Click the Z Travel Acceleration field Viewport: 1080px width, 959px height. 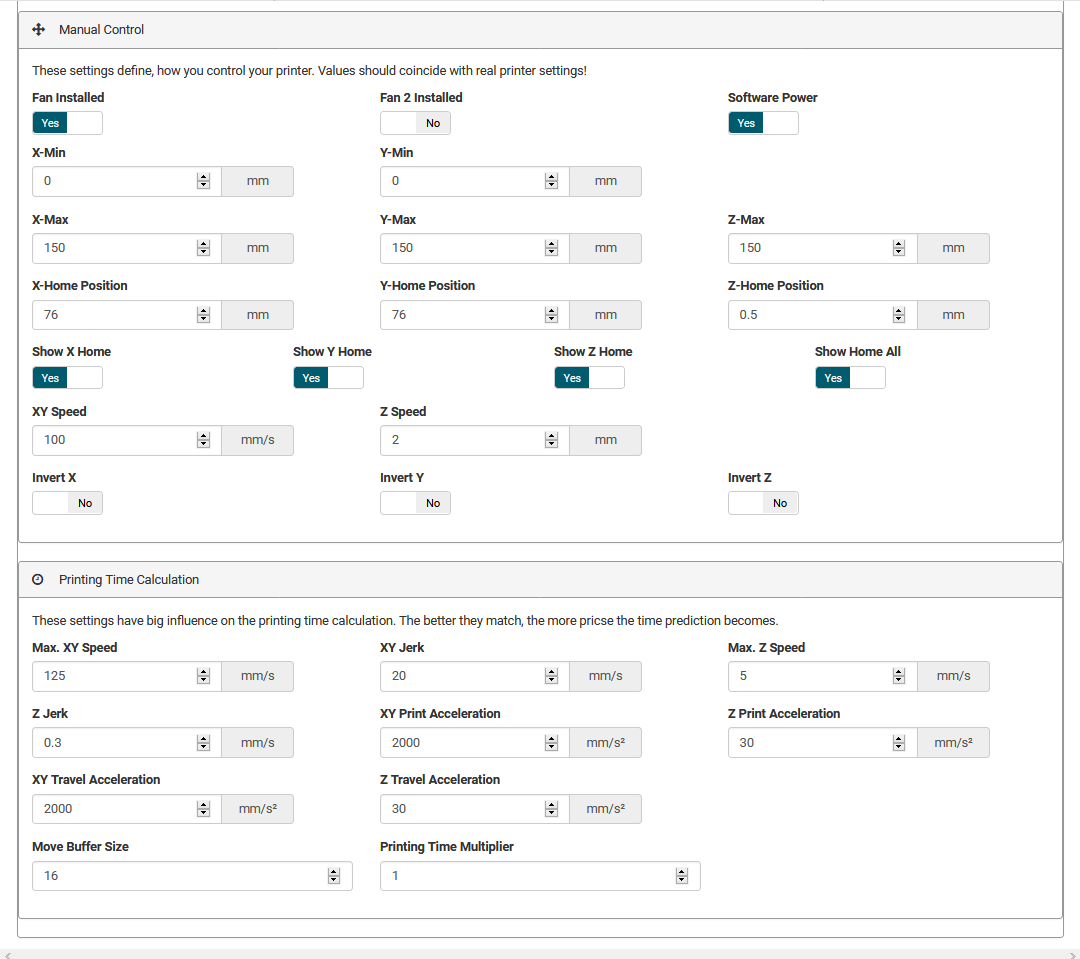click(475, 809)
